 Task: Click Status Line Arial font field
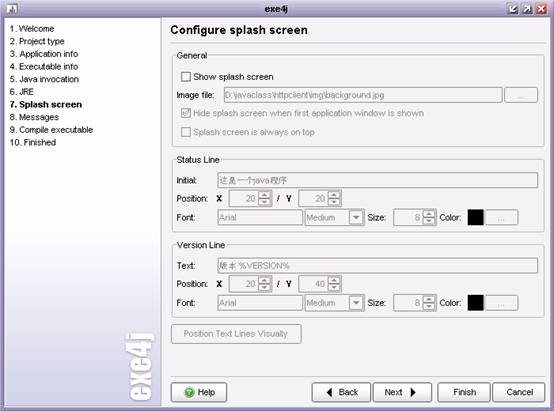tap(260, 217)
